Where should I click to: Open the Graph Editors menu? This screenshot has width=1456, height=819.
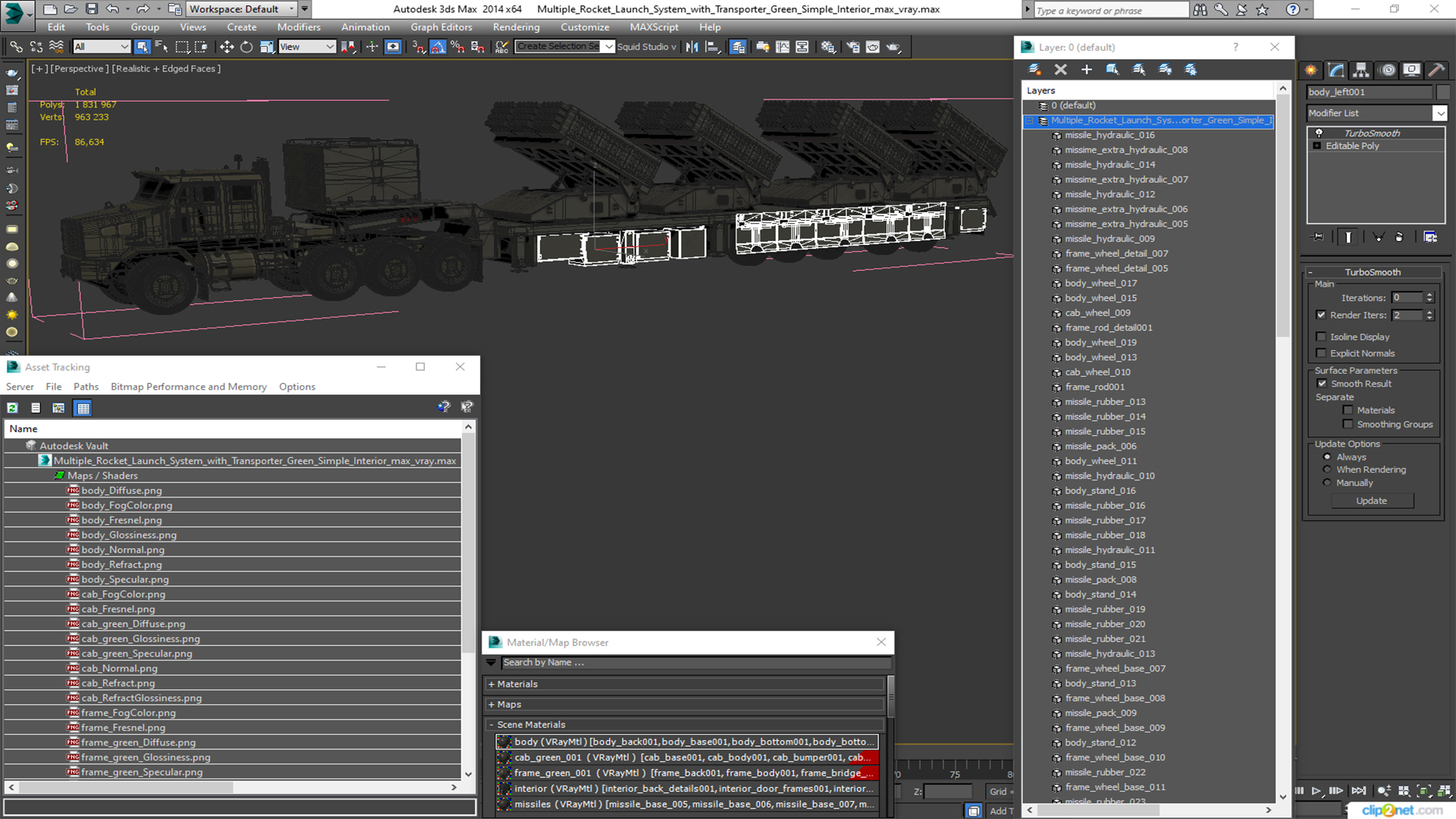[441, 27]
